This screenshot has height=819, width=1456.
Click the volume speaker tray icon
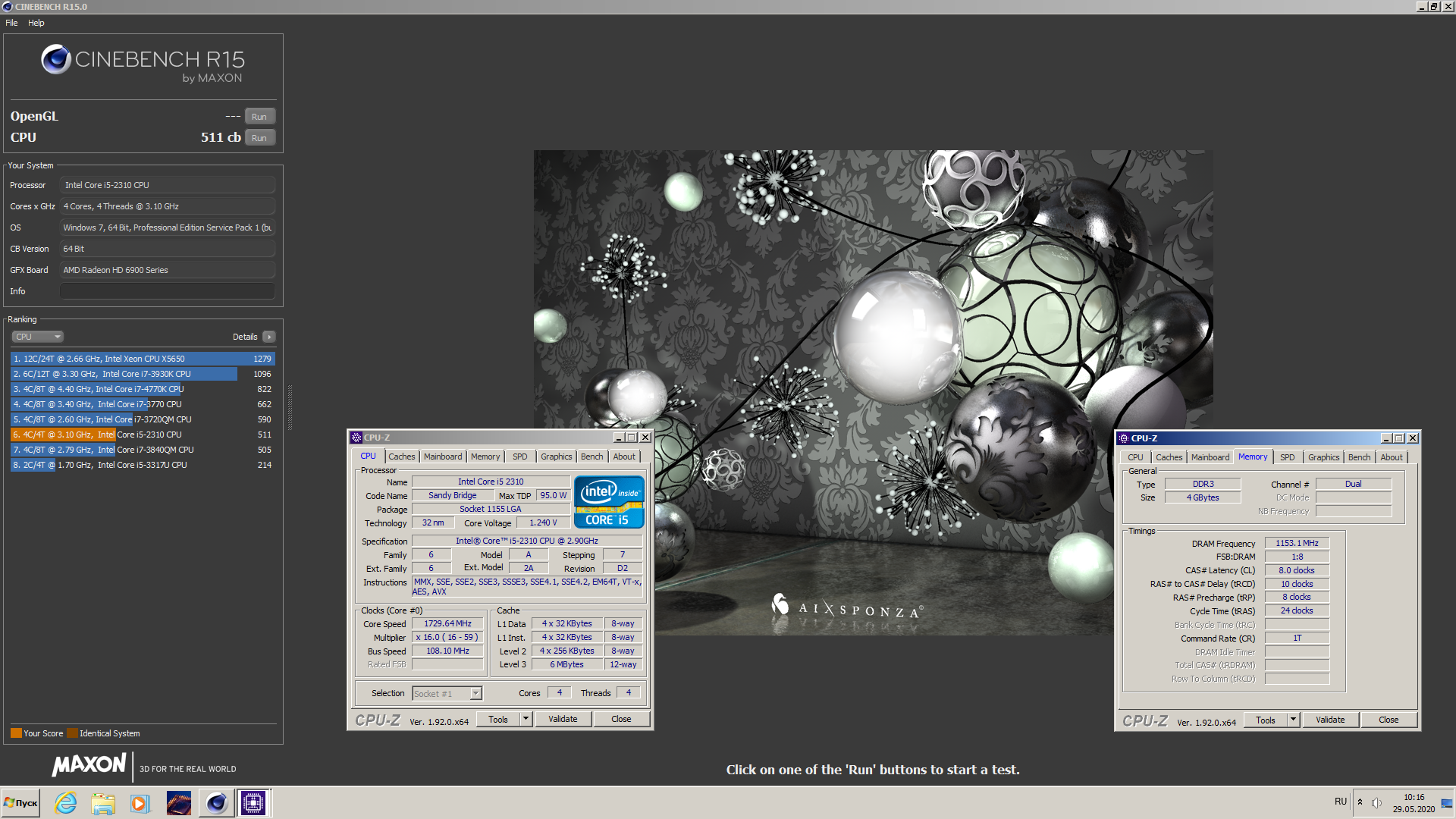[x=1376, y=802]
